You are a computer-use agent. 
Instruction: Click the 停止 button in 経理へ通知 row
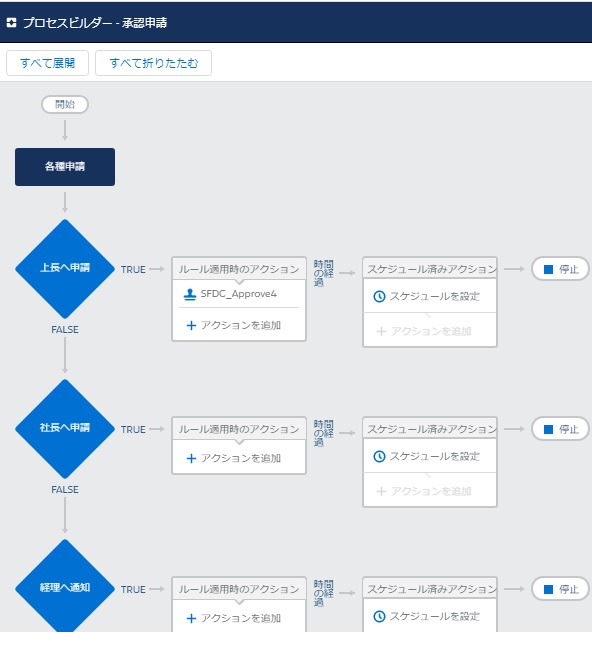(561, 589)
